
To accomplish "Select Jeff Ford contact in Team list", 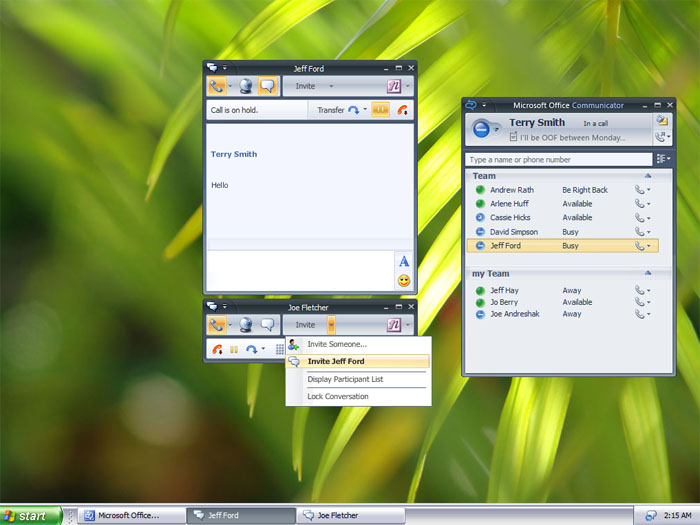I will tap(562, 246).
